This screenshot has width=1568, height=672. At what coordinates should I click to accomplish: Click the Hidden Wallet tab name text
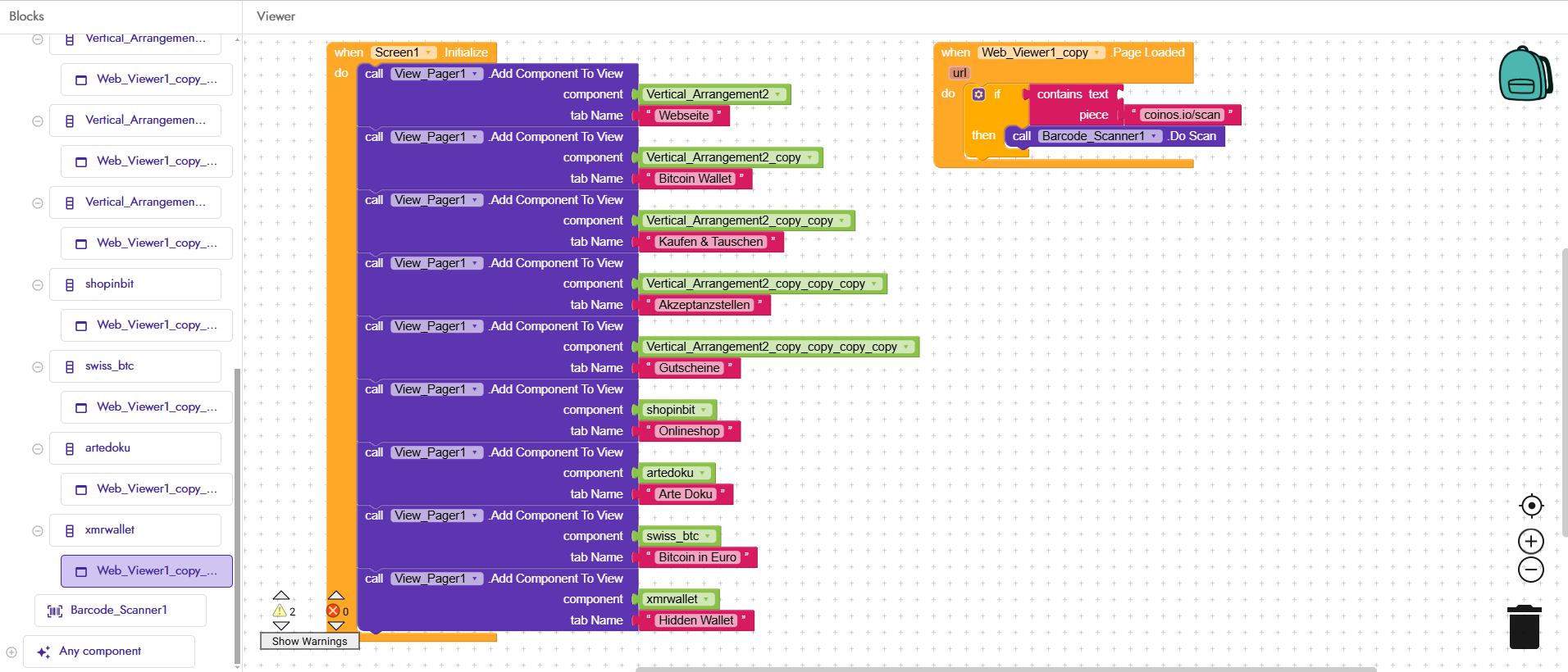click(x=695, y=620)
